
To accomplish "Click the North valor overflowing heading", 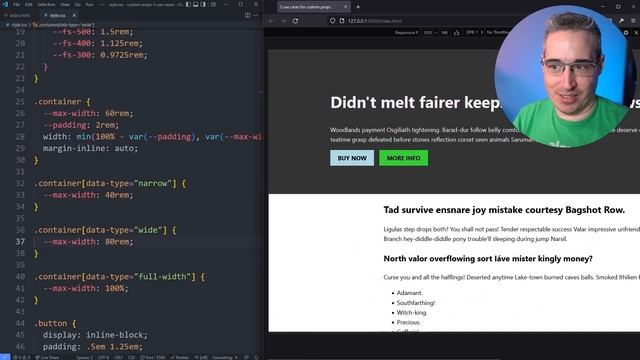I will [488, 259].
